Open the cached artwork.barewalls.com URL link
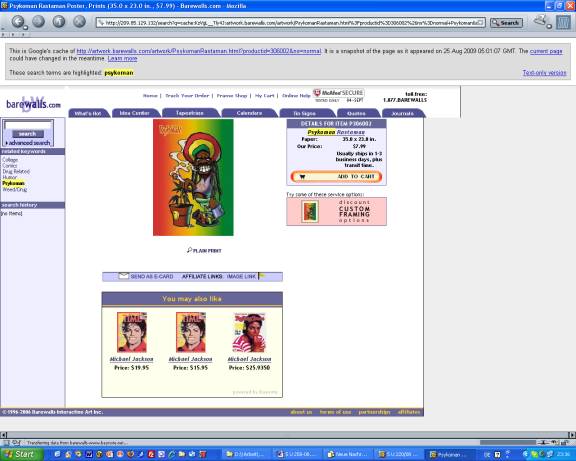Screen dimensions: 576x461 pos(199,51)
